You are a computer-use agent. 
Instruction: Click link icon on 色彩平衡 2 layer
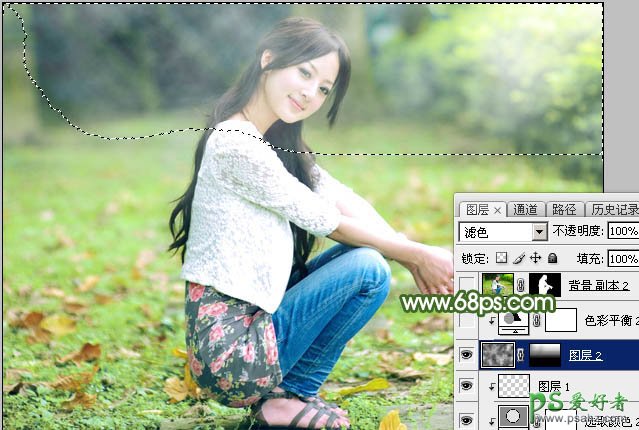[536, 320]
